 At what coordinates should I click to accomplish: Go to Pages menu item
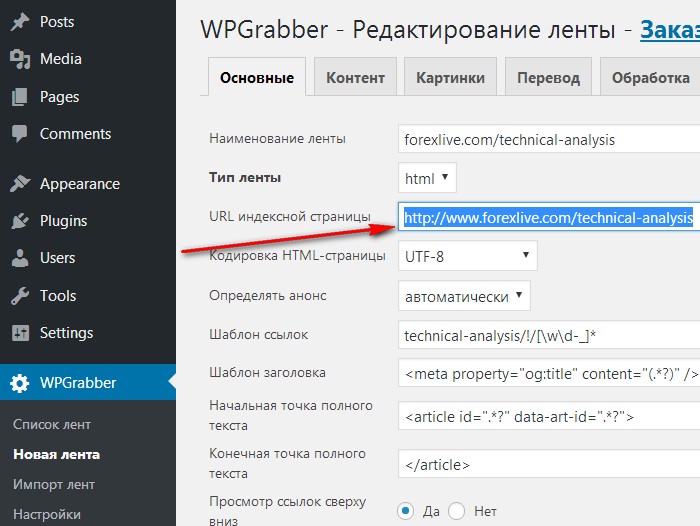click(x=59, y=97)
